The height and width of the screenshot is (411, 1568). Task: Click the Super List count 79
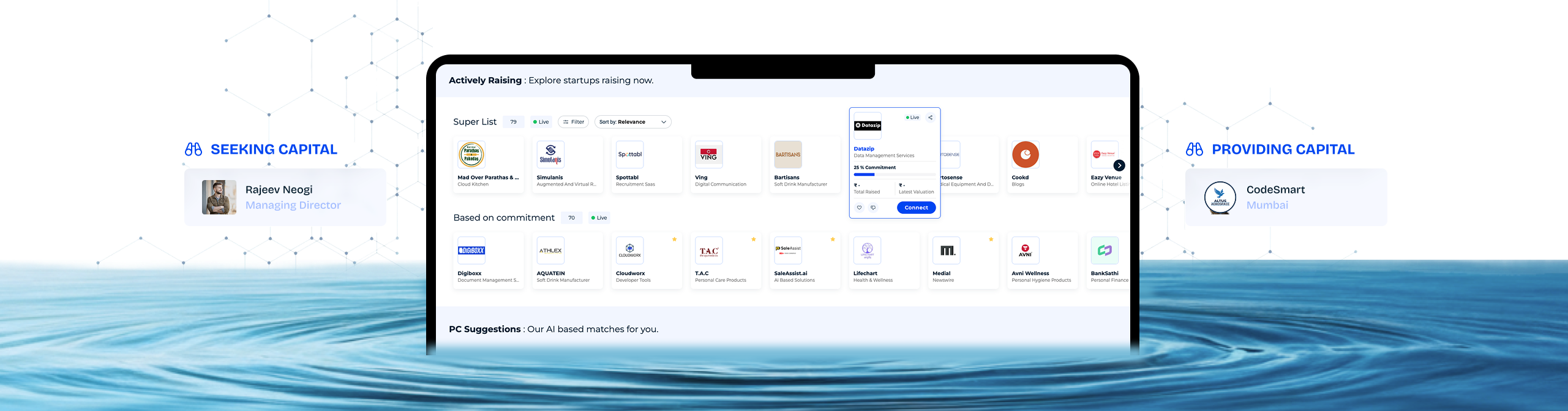[x=513, y=122]
